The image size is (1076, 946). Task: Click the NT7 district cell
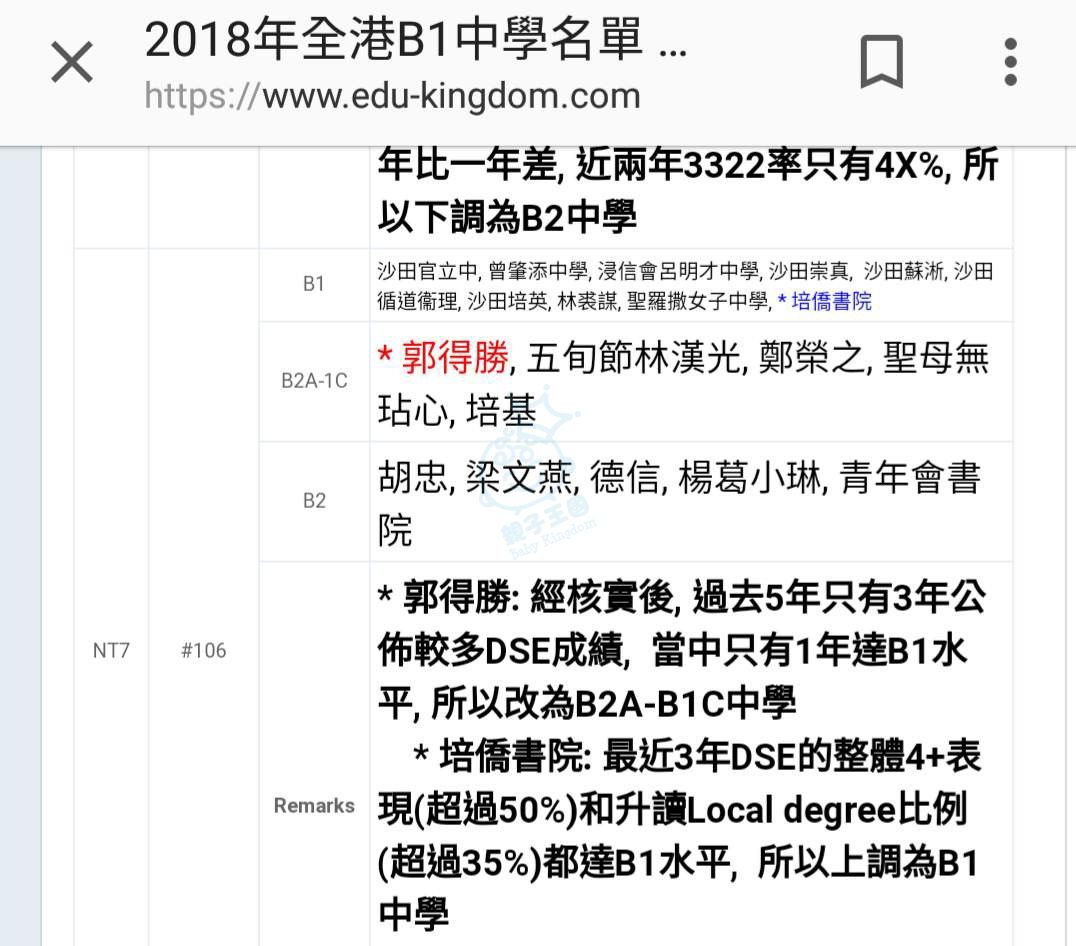click(110, 651)
